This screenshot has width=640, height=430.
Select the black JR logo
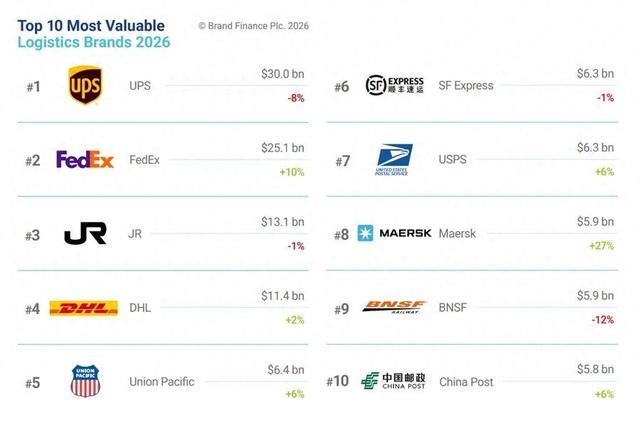click(85, 233)
